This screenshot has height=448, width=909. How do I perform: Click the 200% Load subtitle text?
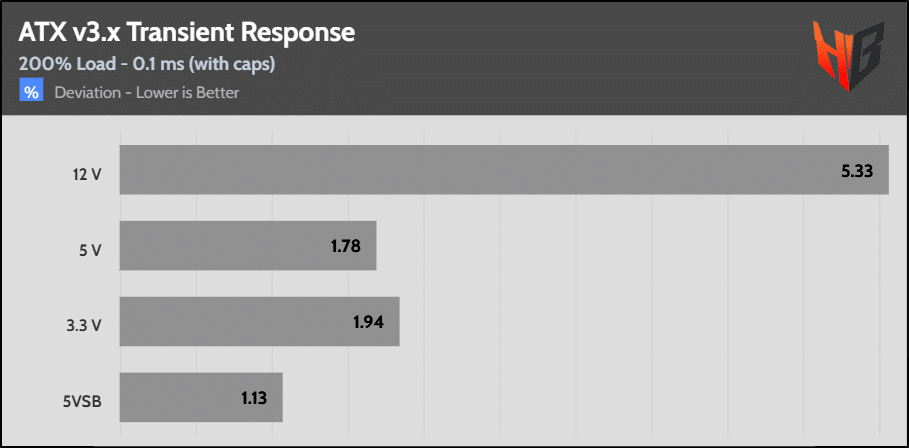click(147, 65)
